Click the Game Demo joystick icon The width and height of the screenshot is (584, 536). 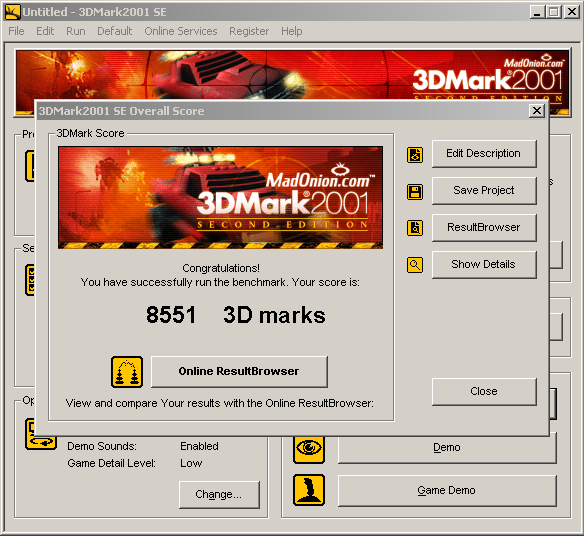click(x=308, y=489)
